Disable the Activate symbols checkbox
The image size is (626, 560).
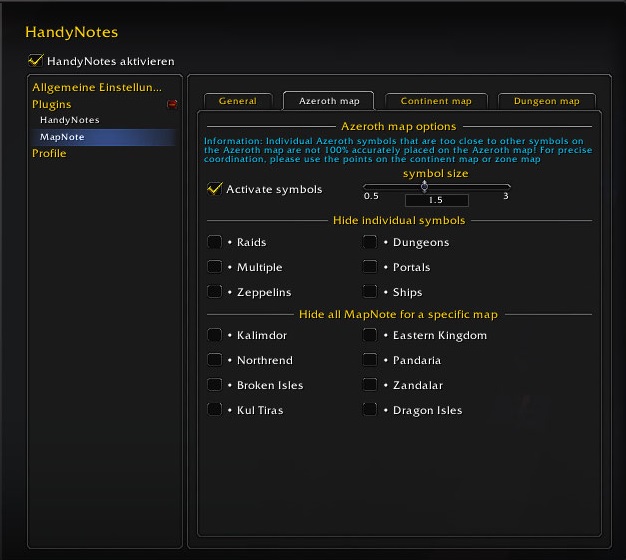pyautogui.click(x=214, y=189)
